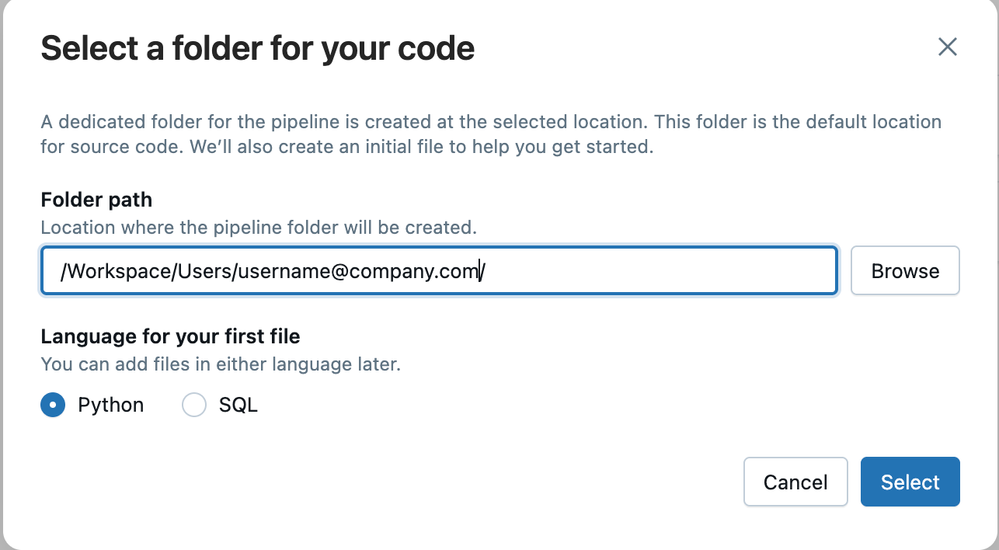Click the Folder path text field

[438, 271]
